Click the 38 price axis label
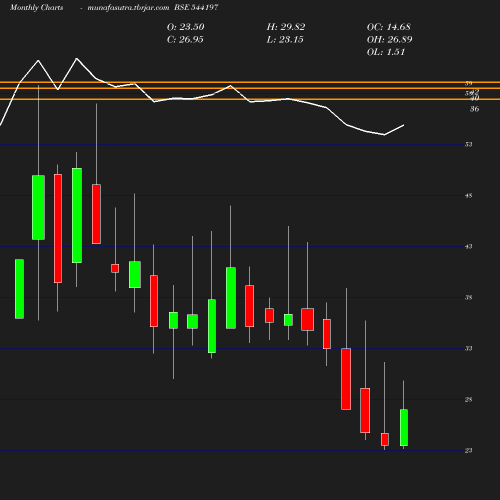The height and width of the screenshot is (500, 500). [469, 297]
